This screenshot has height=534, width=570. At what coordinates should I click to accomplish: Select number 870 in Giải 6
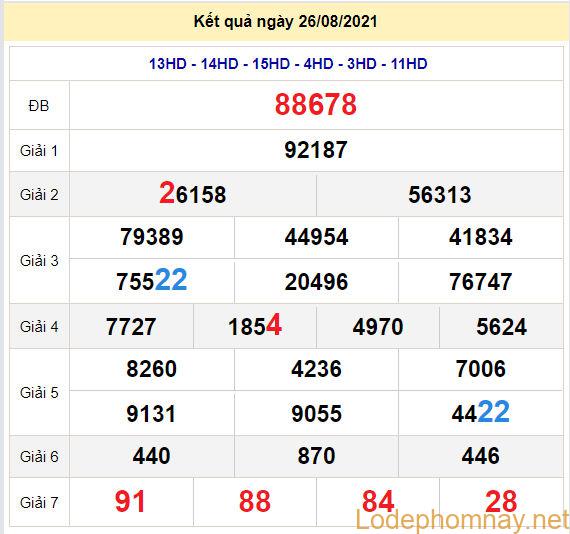point(316,456)
